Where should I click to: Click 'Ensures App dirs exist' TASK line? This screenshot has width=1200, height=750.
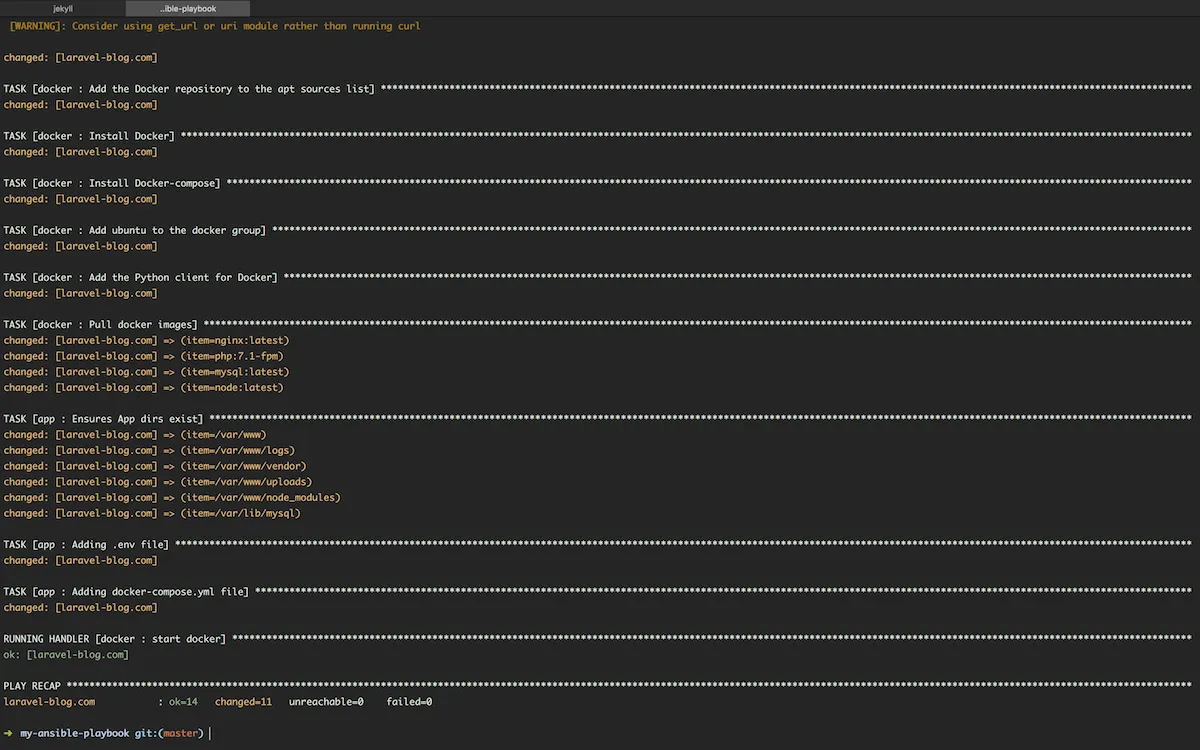coord(598,418)
